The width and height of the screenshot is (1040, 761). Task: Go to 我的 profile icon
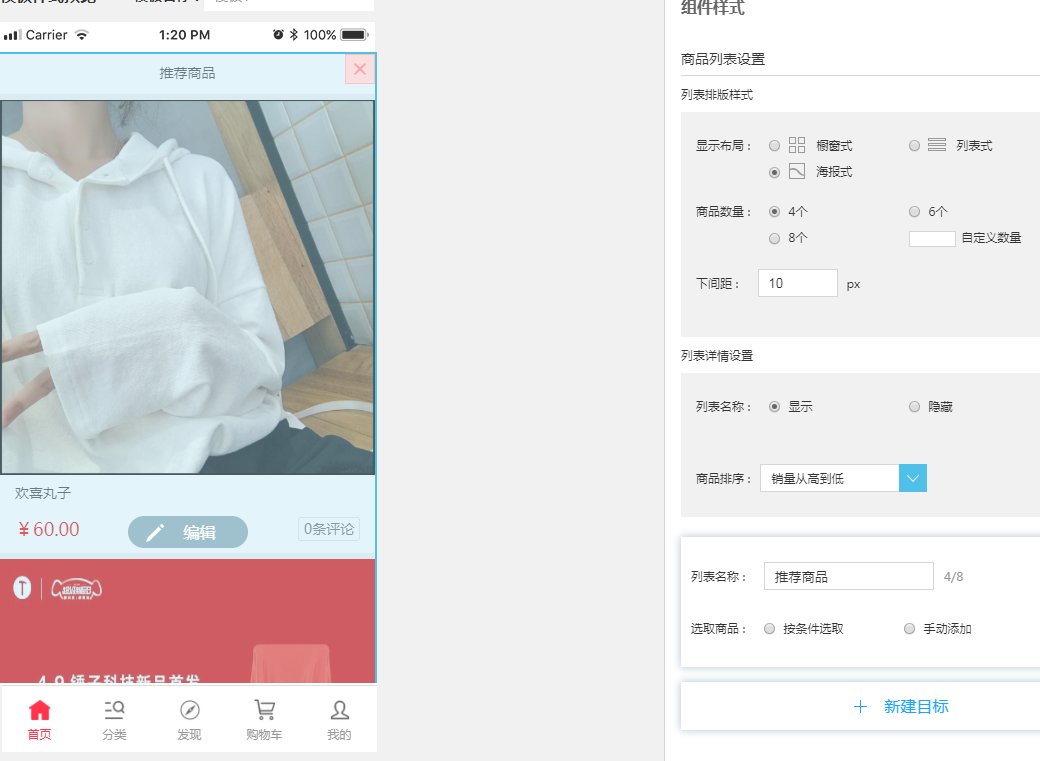click(339, 711)
